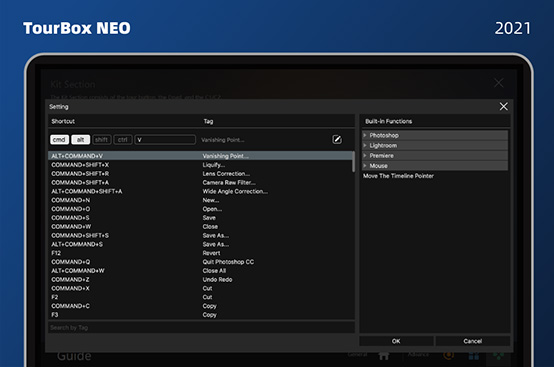Select the COMMAND+SHIFT+X Liquify row
Viewport: 554px width, 367px height.
[x=200, y=165]
